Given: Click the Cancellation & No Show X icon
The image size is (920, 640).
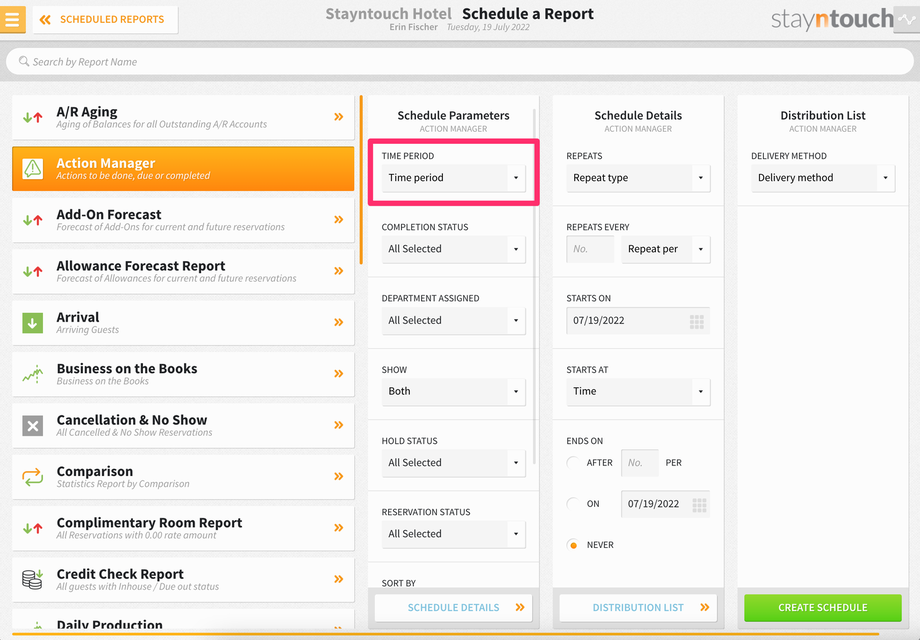Looking at the screenshot, I should click(x=33, y=425).
